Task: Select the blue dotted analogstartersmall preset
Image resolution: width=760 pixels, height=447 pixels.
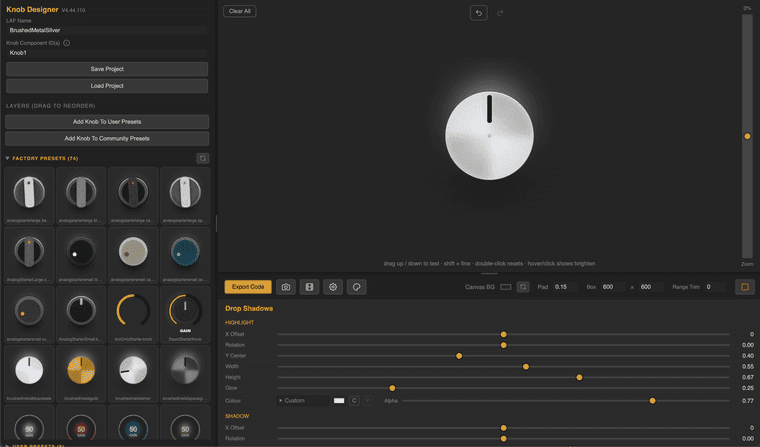Action: (185, 255)
